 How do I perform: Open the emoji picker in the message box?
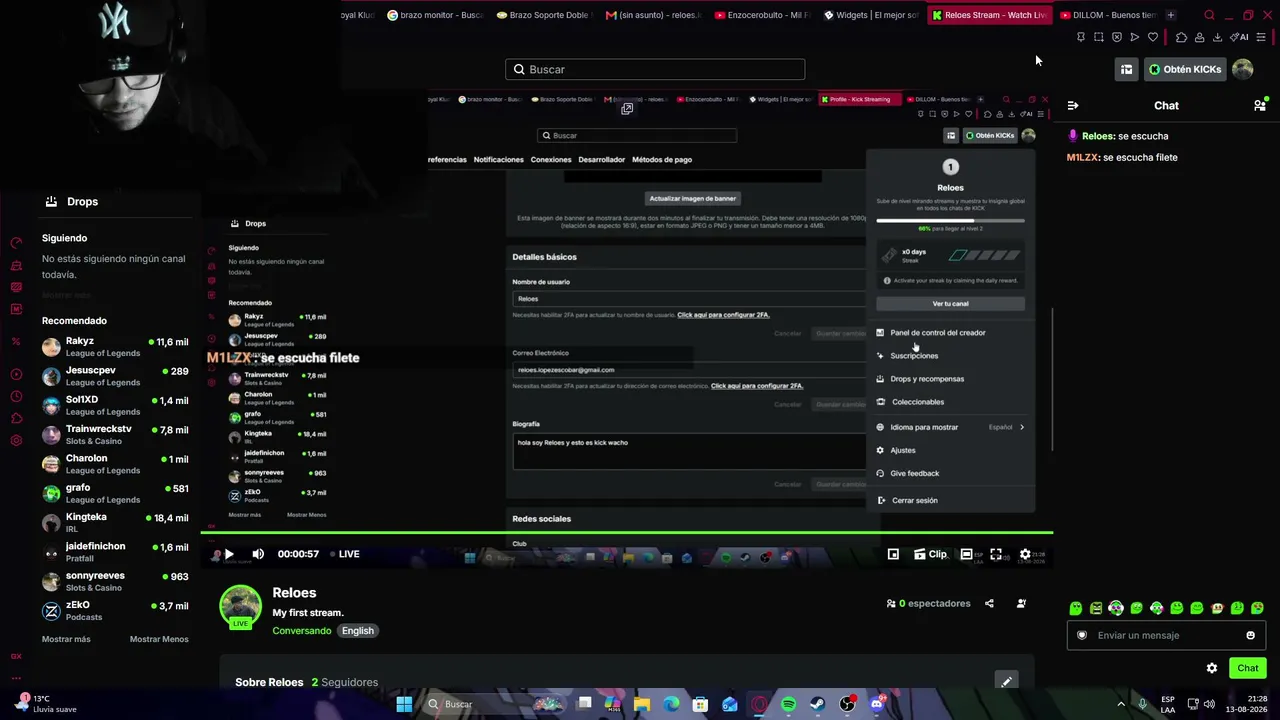[x=1250, y=635]
